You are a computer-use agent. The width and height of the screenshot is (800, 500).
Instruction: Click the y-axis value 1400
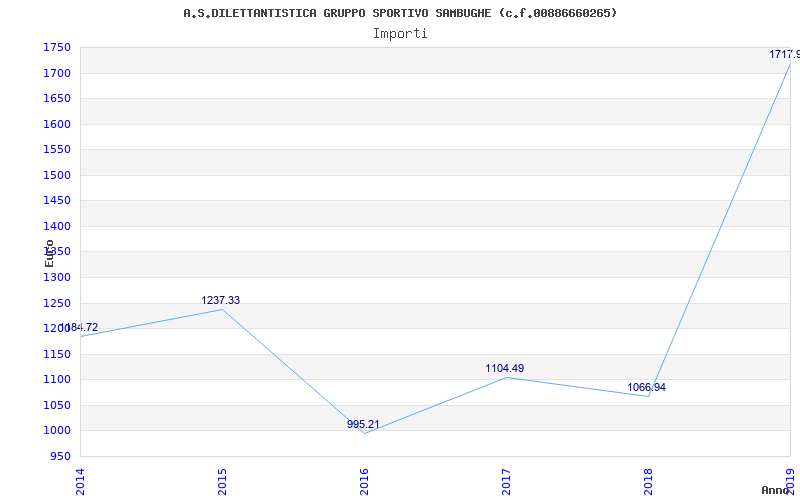click(57, 227)
